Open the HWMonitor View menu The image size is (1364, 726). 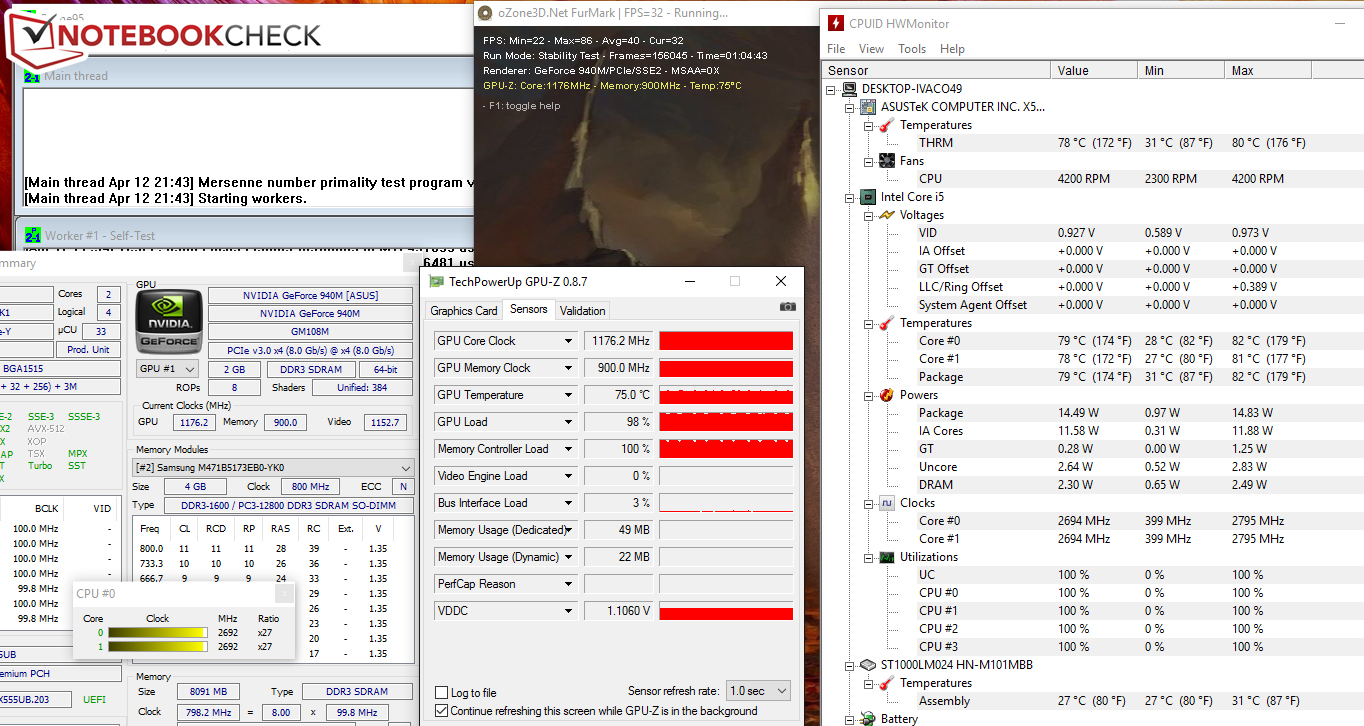pyautogui.click(x=871, y=49)
